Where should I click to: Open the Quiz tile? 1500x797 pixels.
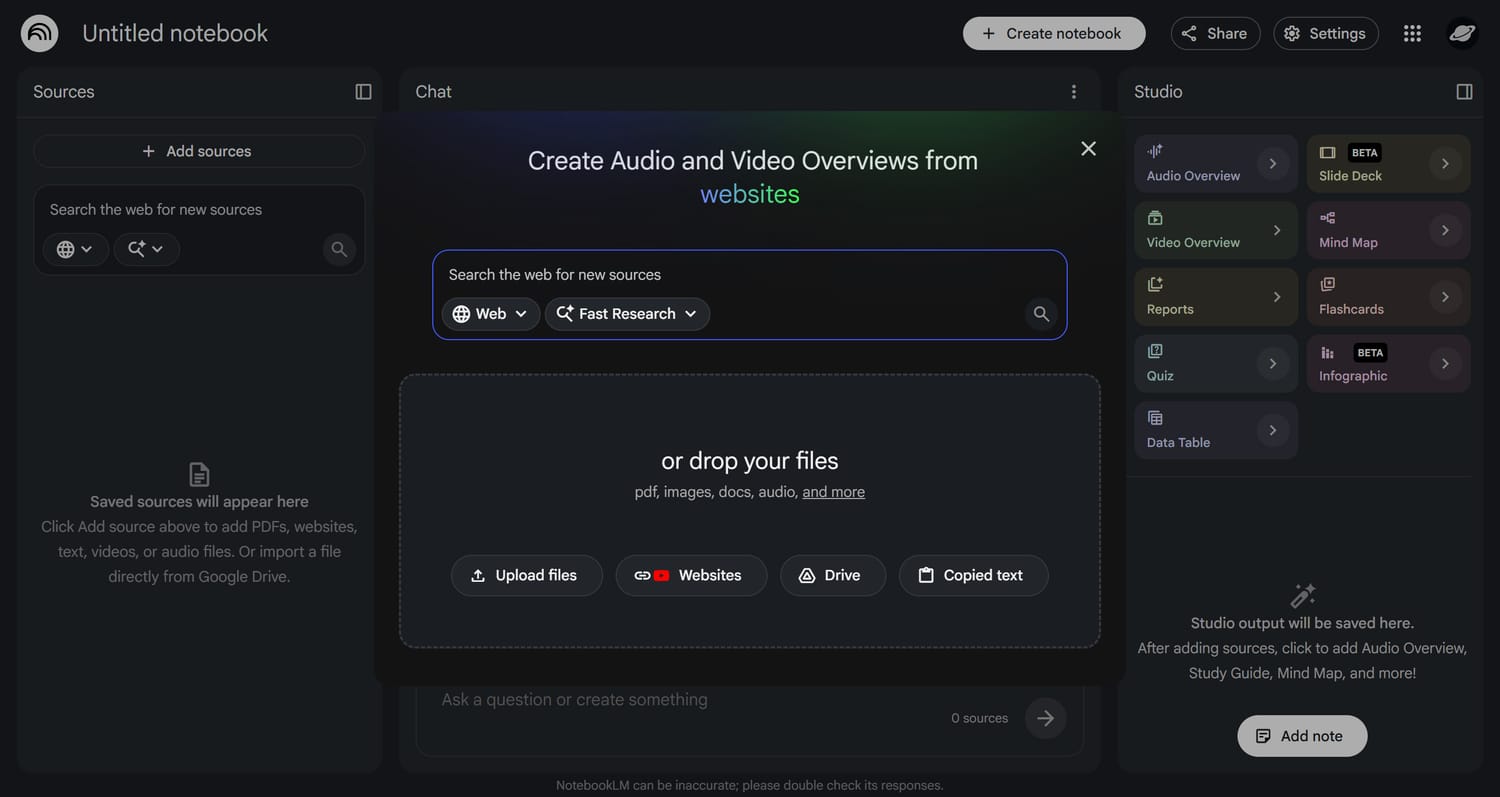pyautogui.click(x=1216, y=363)
